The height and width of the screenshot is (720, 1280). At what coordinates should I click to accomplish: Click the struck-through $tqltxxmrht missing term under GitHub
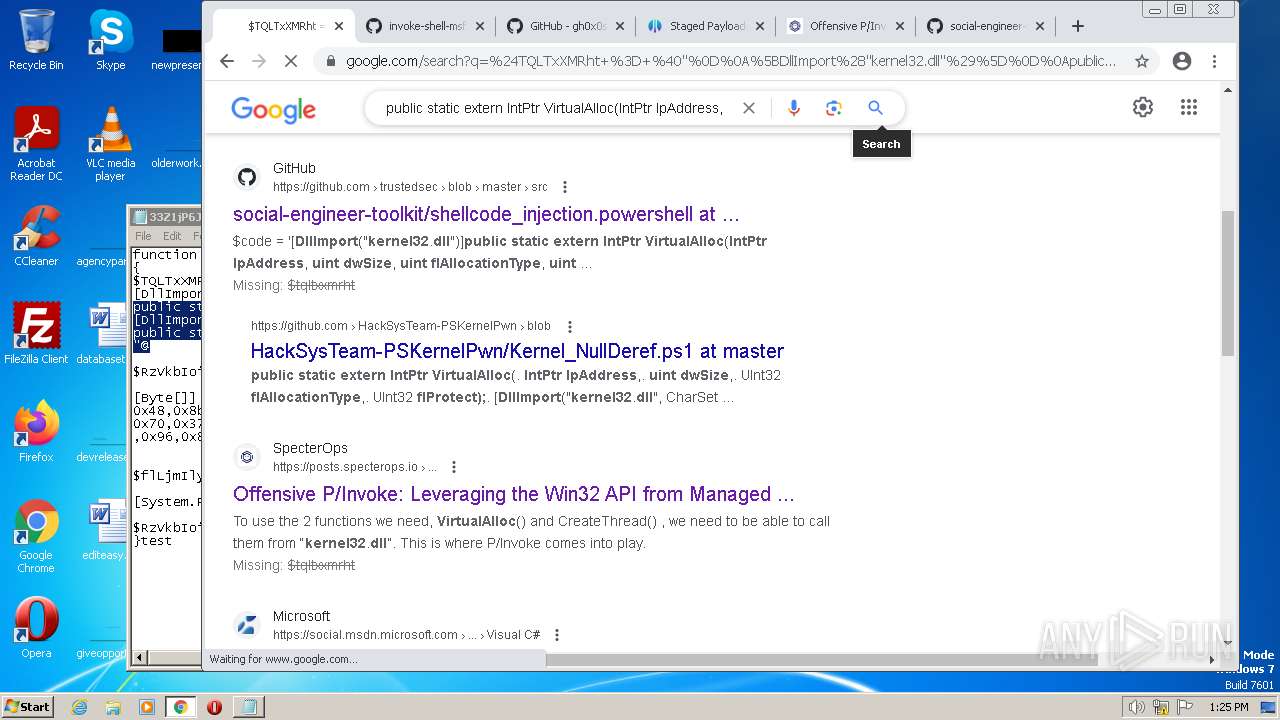[x=321, y=285]
